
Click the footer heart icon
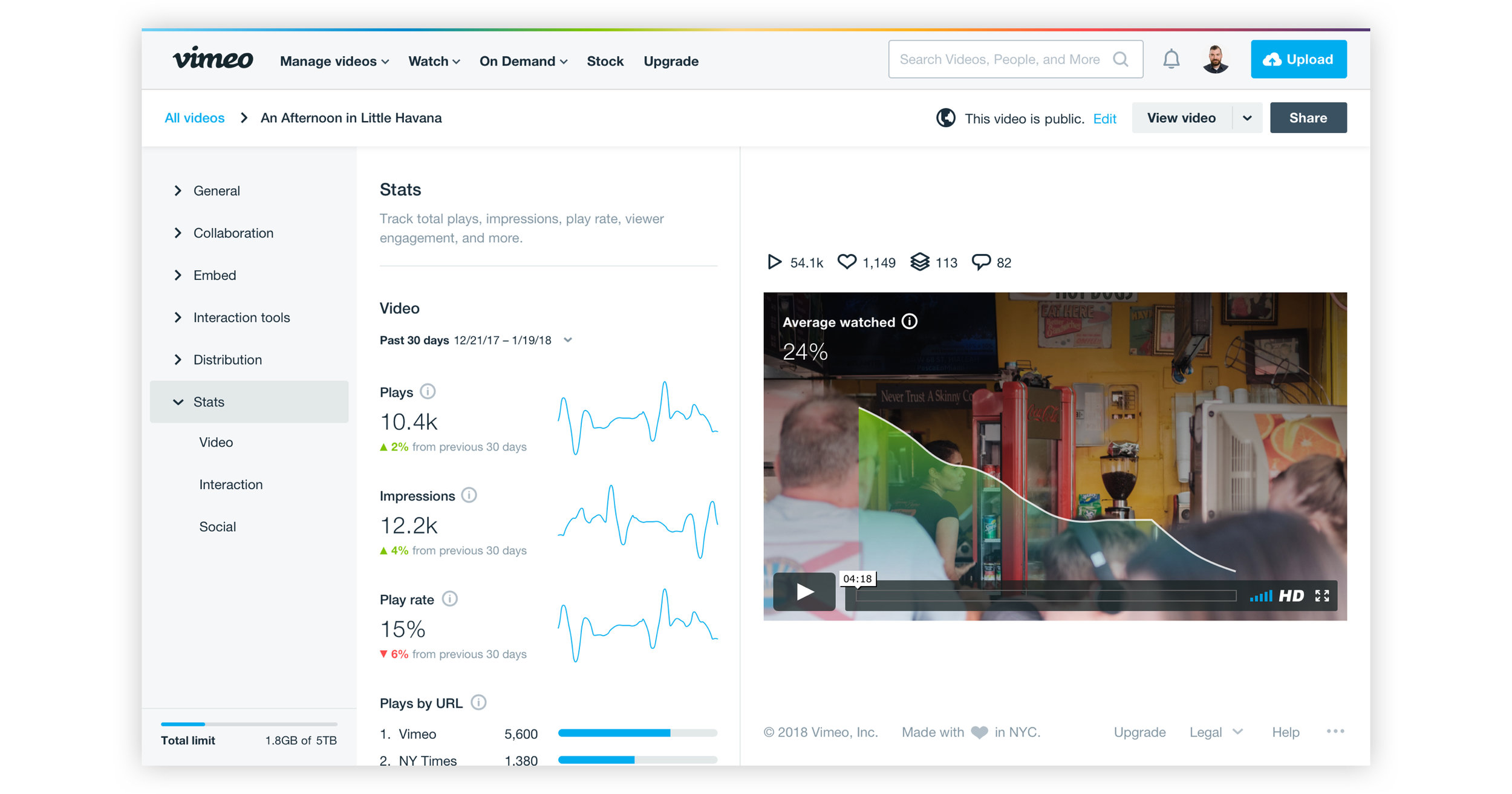(979, 732)
